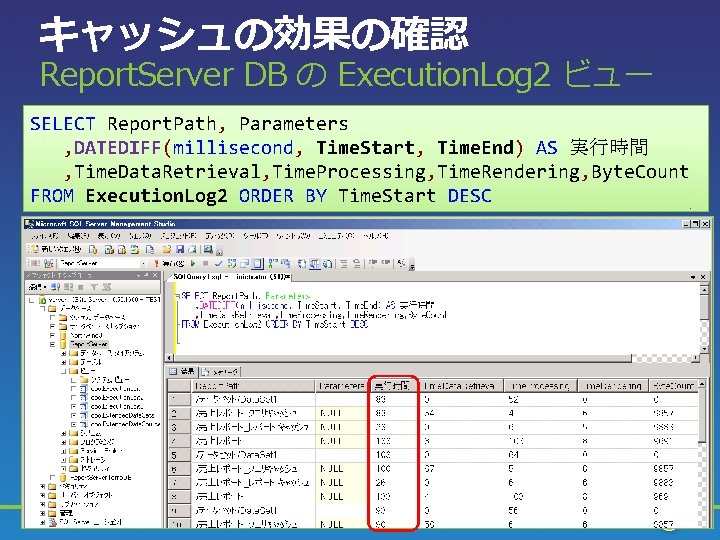Expand the テーブル folder under ReportServer
Viewport: 720px width, 540px height.
[63, 362]
